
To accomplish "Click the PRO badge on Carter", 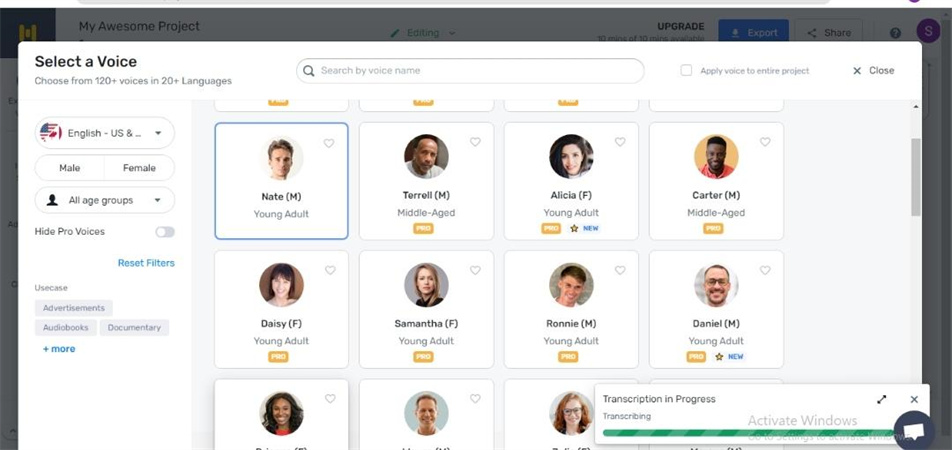I will (713, 228).
